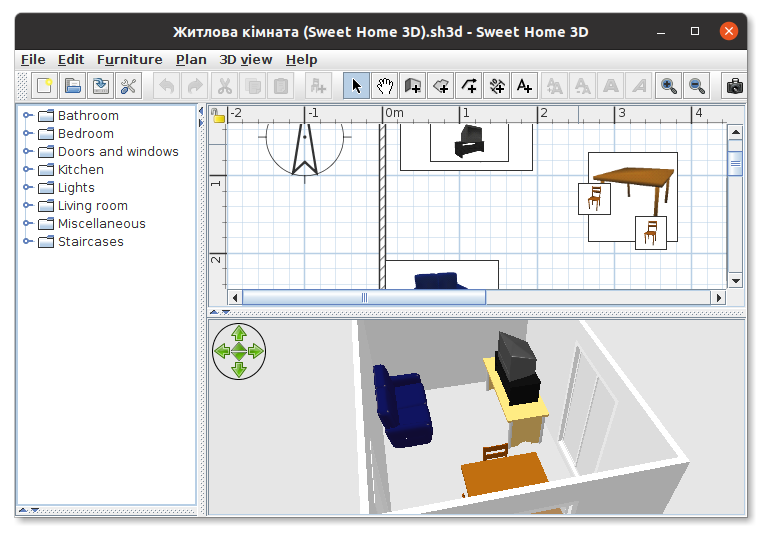766x536 pixels.
Task: Expand the Bathroom category
Action: 28,115
